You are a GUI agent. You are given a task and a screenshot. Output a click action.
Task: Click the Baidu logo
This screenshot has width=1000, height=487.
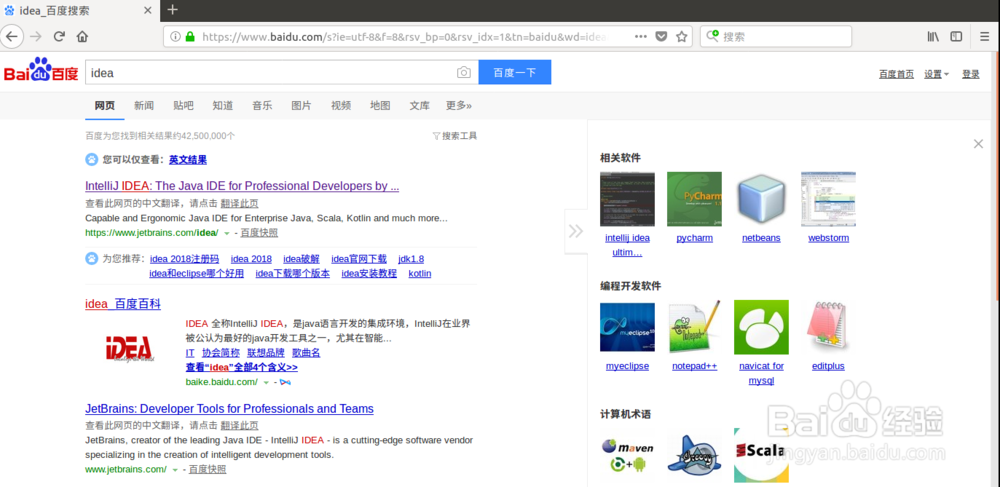coord(41,71)
